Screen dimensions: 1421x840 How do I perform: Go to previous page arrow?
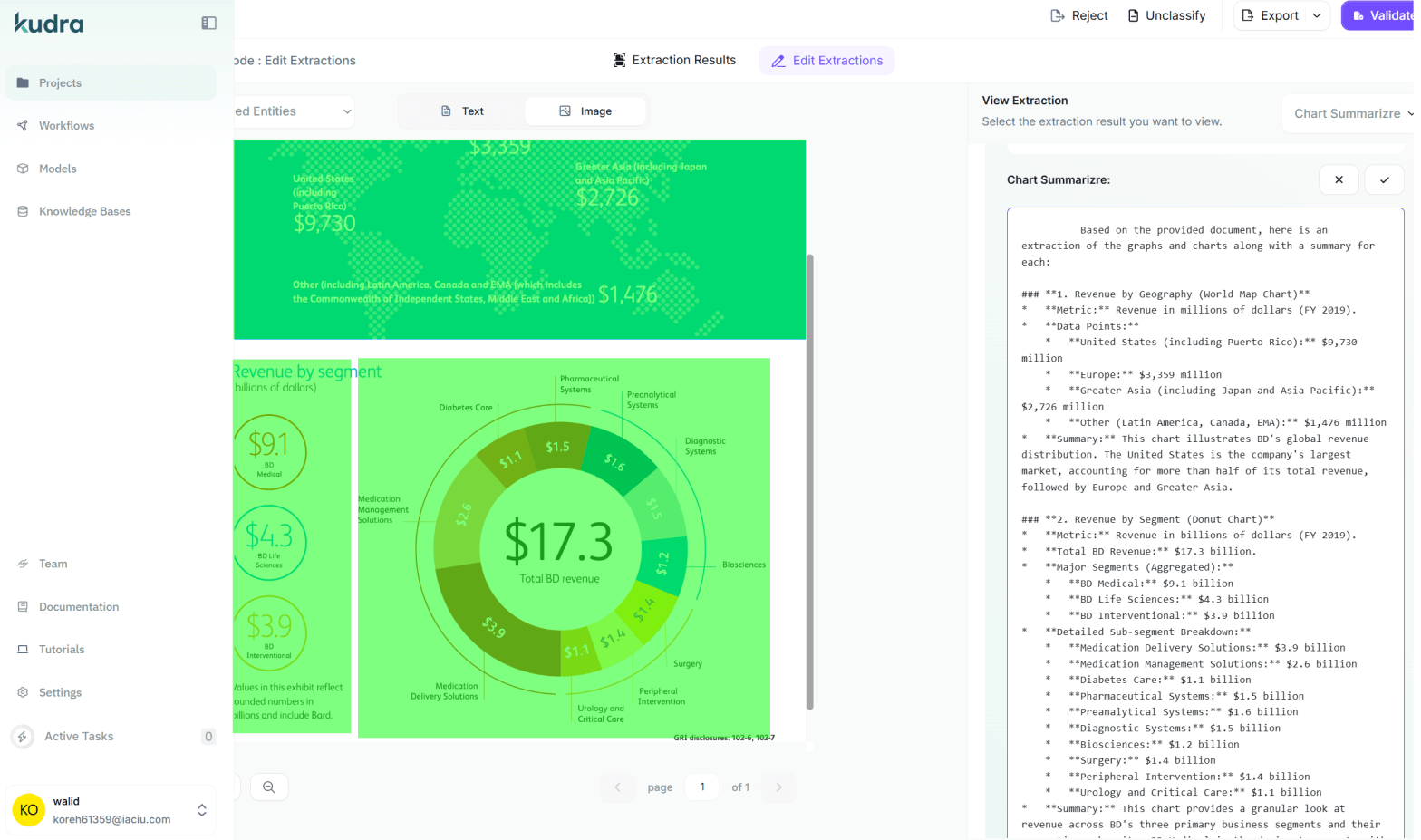coord(618,787)
